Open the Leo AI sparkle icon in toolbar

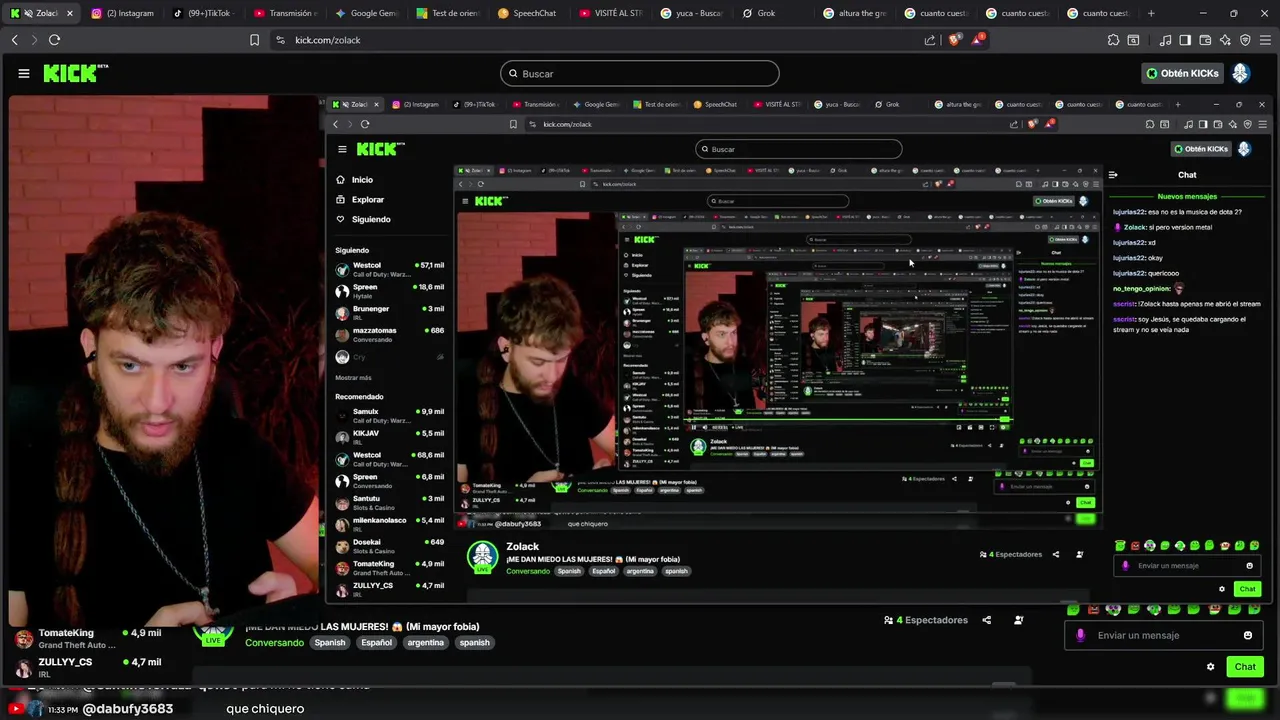(x=1225, y=40)
